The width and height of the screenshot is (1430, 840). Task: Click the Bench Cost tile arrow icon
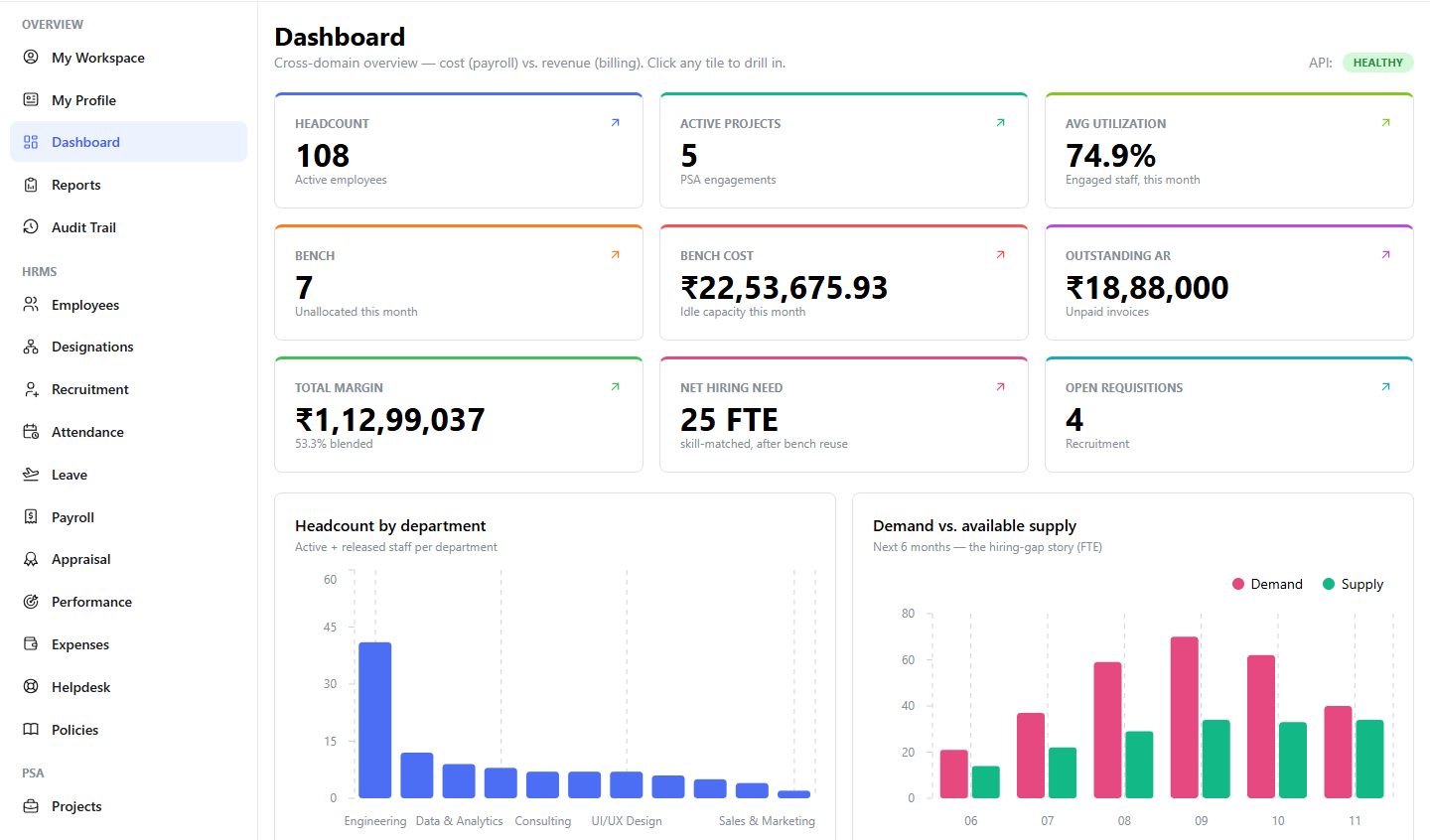[1001, 255]
